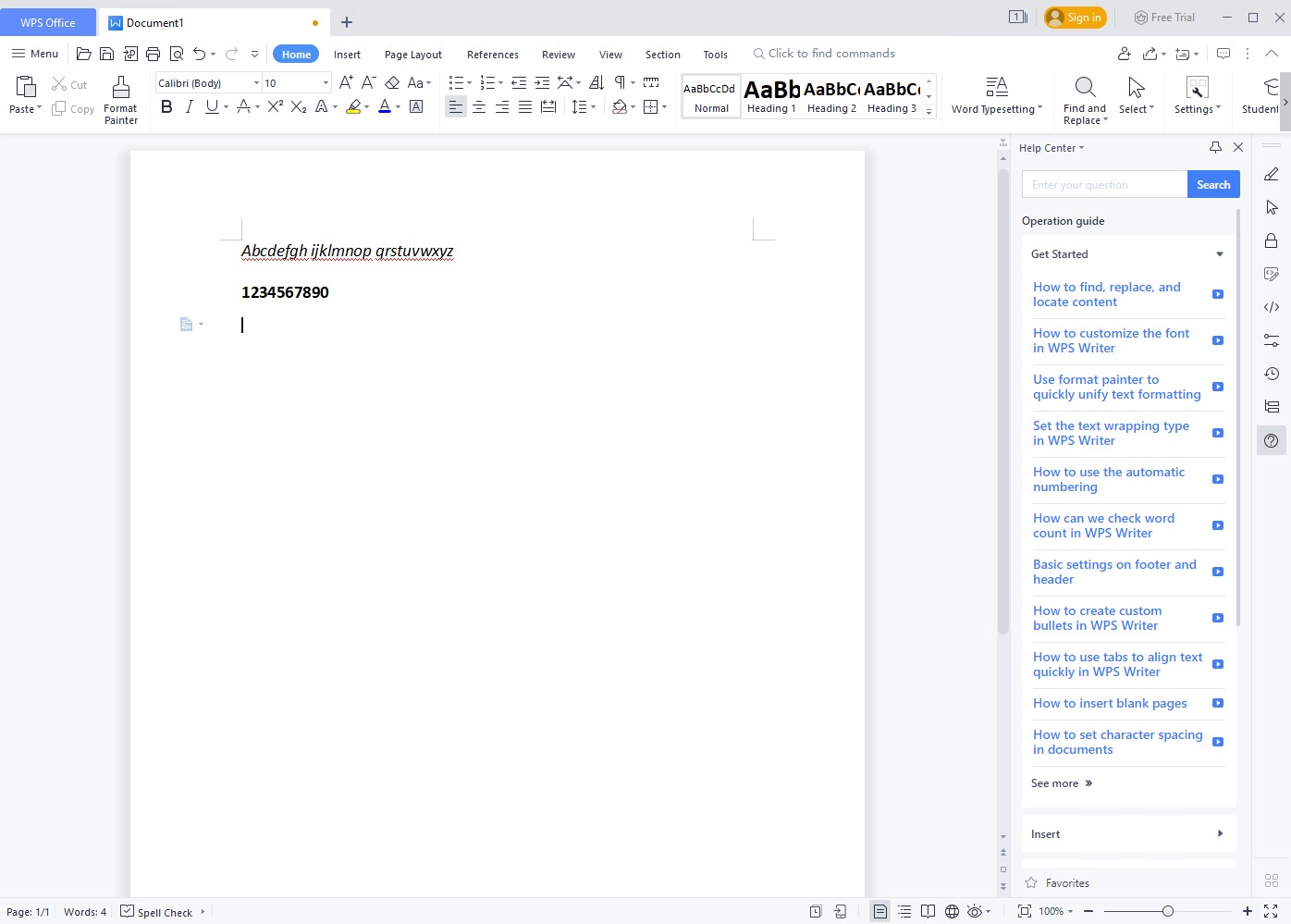Open the font size dropdown
This screenshot has height=924, width=1291.
pyautogui.click(x=326, y=83)
